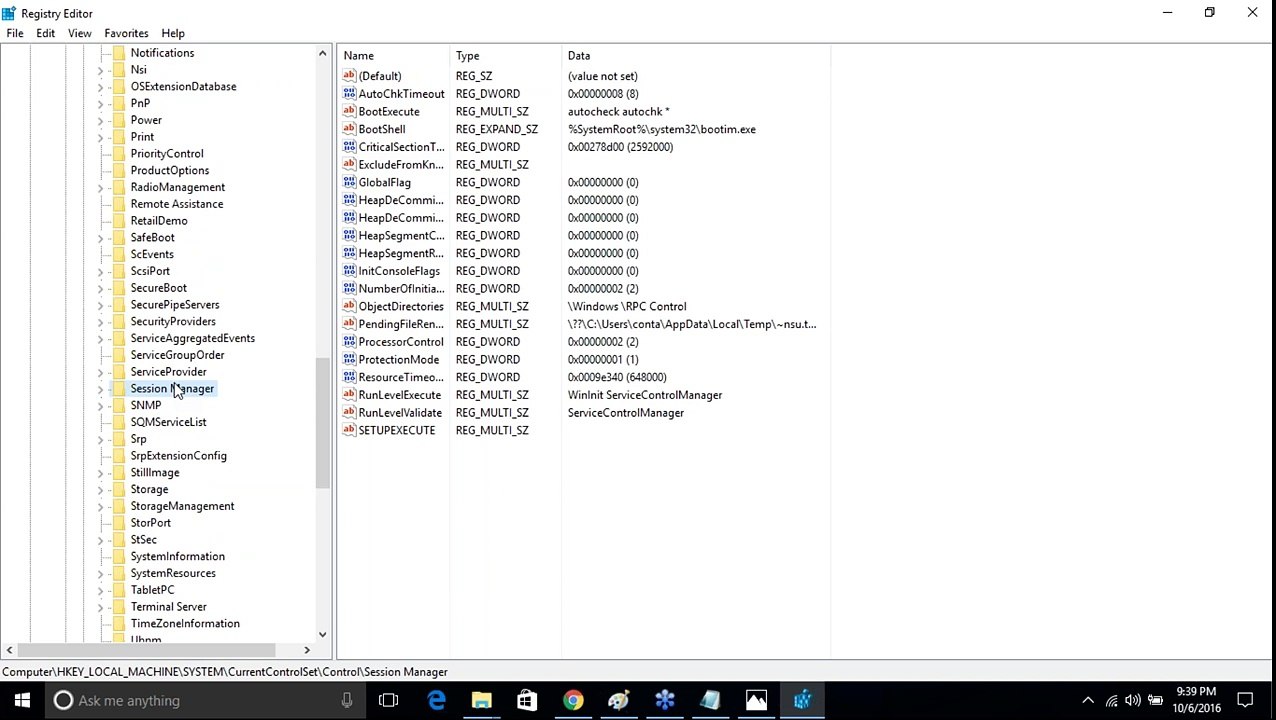The image size is (1276, 720).
Task: Open the Action Center
Action: click(x=1245, y=700)
